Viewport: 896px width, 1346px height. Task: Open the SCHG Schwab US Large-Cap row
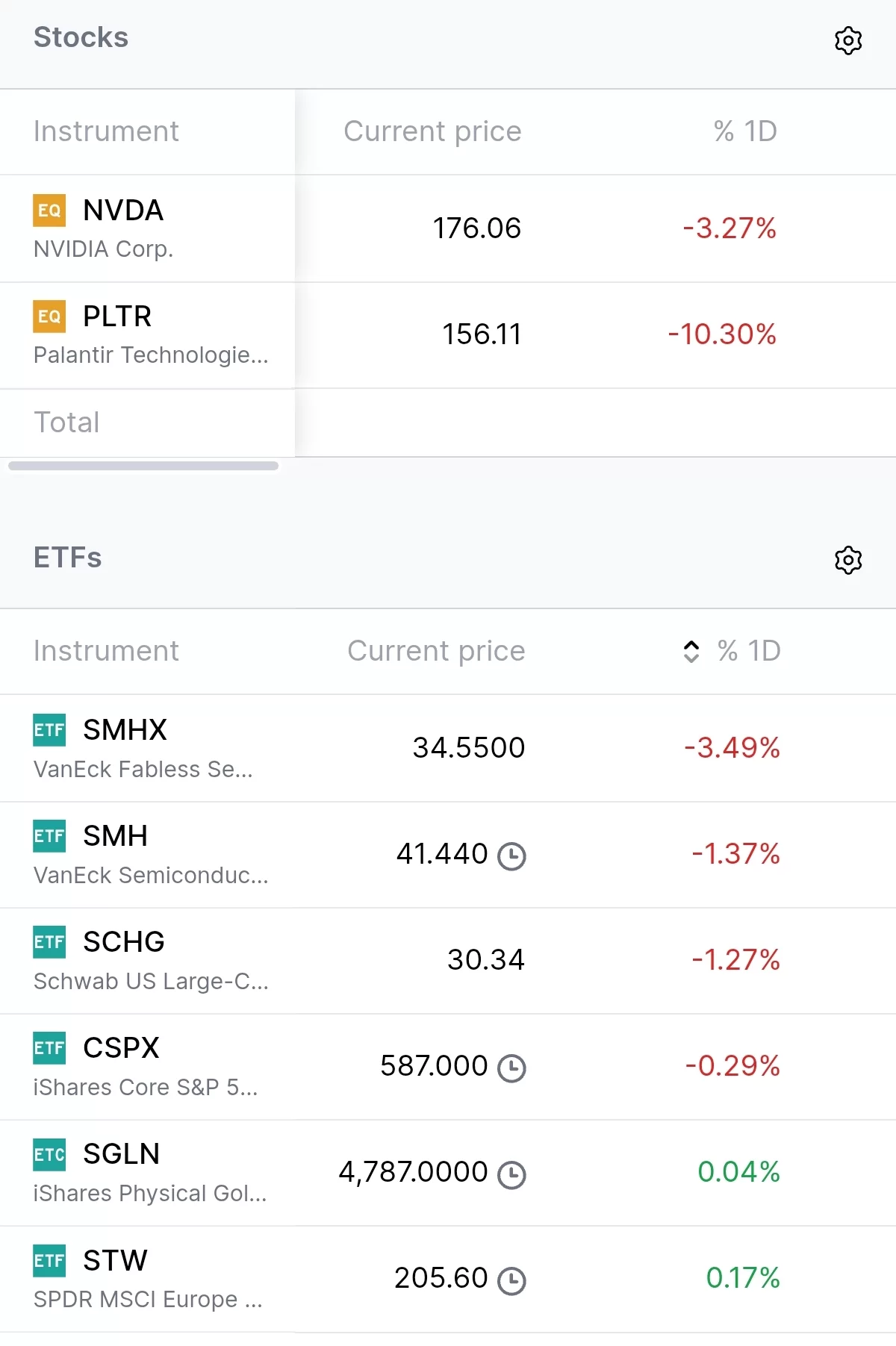tap(448, 961)
